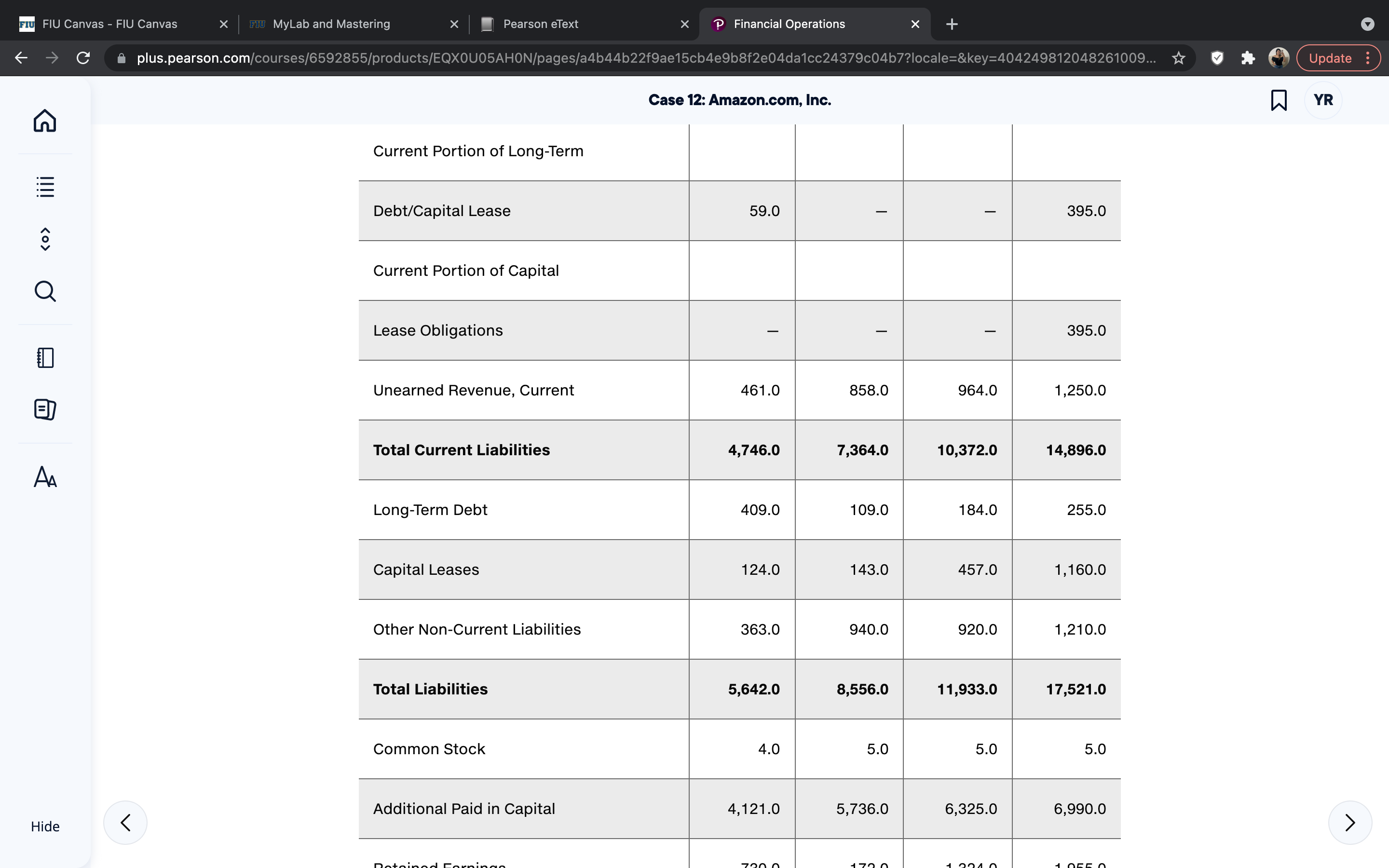Open the search magnifier in the sidebar
The image size is (1389, 868).
[45, 291]
